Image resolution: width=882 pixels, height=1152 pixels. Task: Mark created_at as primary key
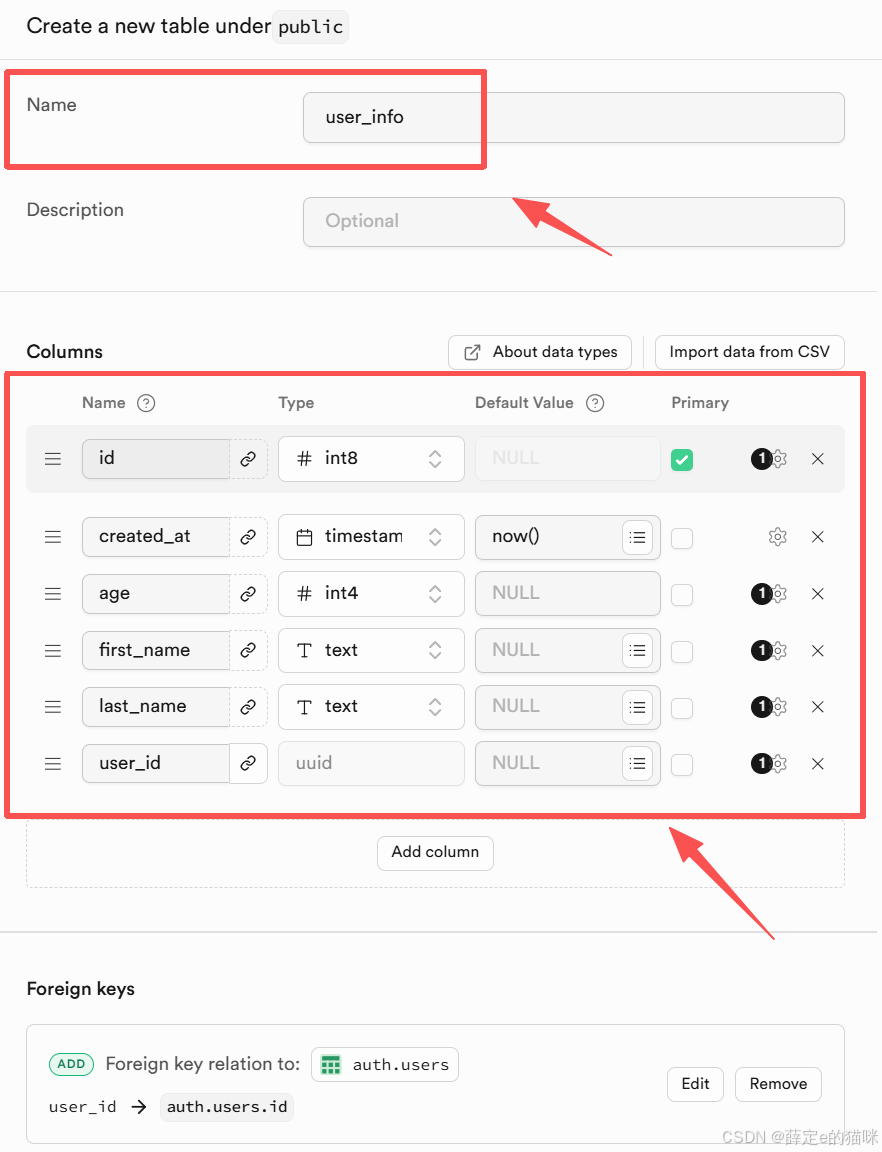coord(682,538)
